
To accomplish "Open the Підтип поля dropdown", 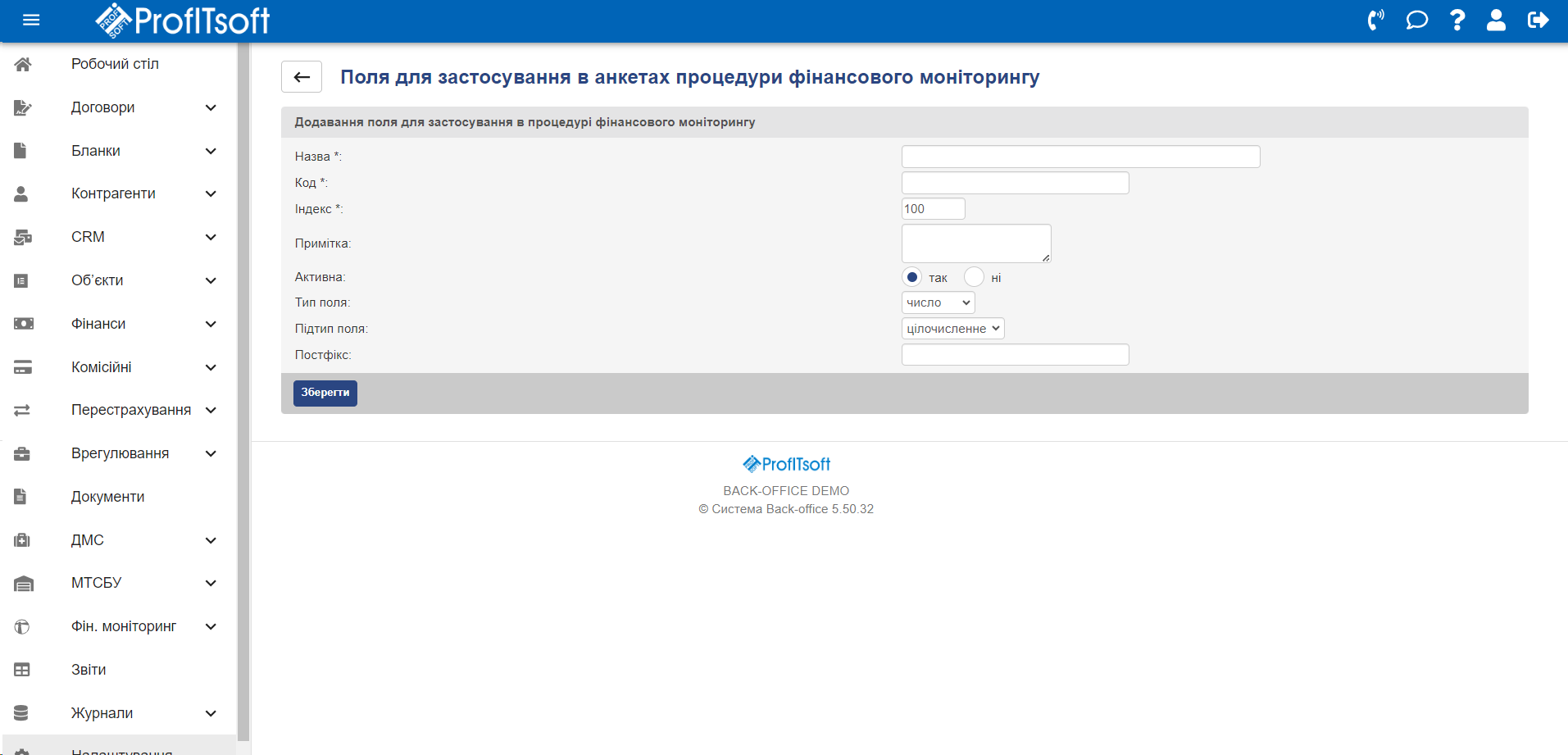I will 952,329.
